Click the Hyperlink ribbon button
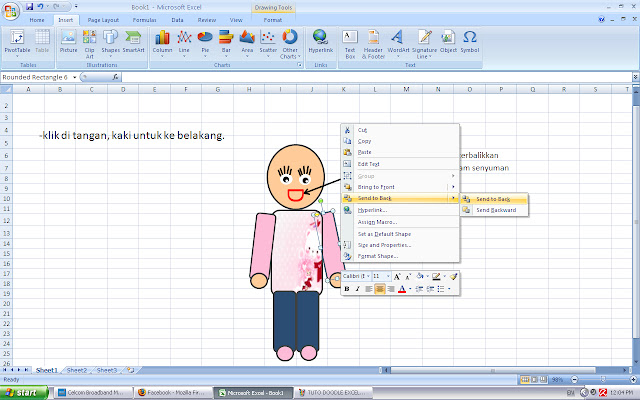This screenshot has height=400, width=640. tap(320, 41)
